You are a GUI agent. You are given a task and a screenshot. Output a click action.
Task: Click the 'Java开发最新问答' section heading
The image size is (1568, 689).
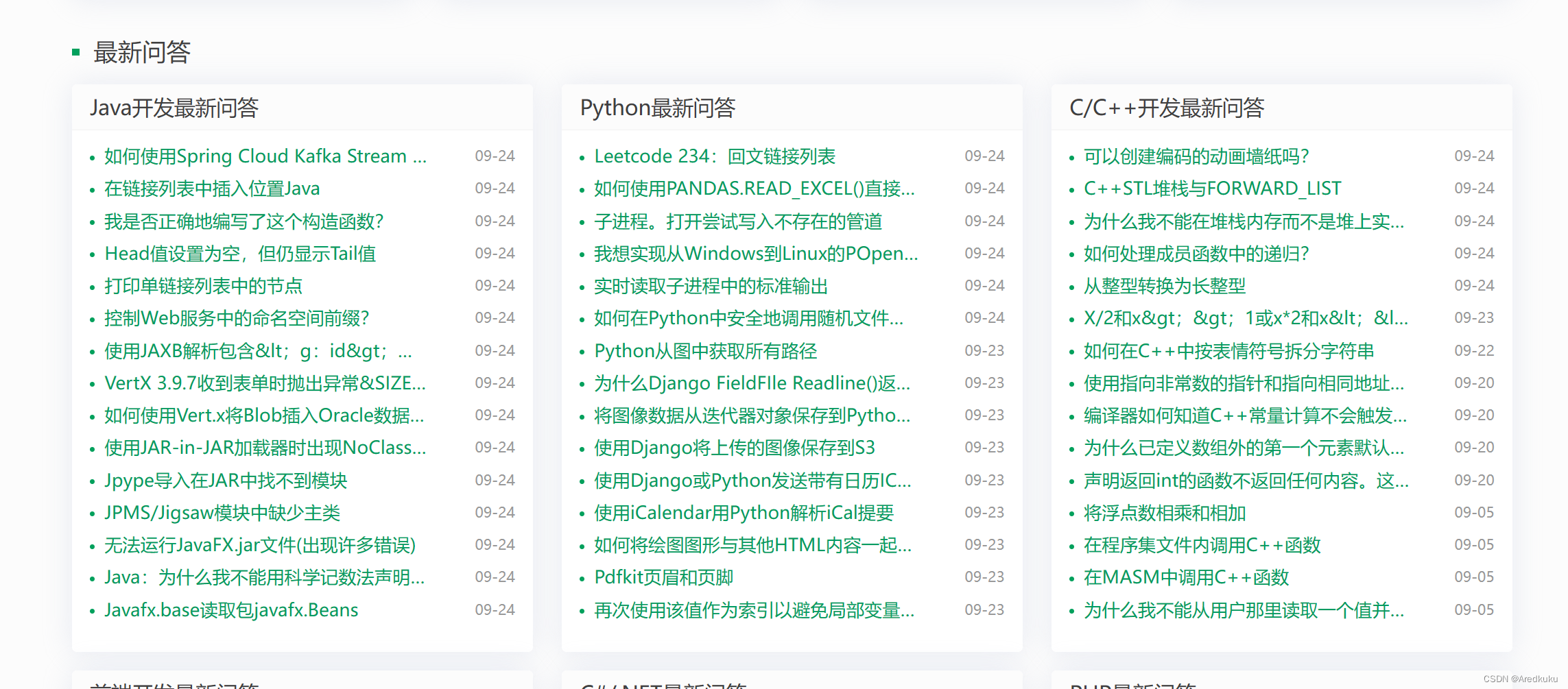click(x=174, y=108)
